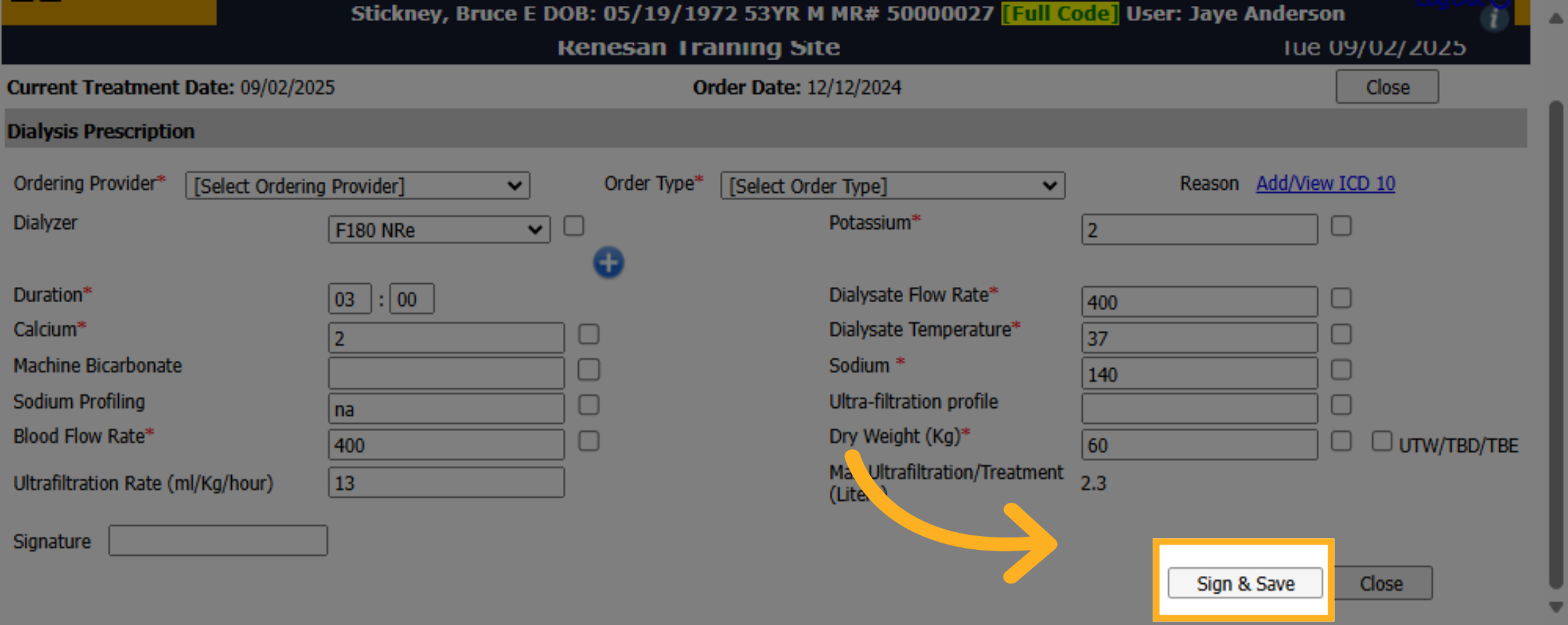The height and width of the screenshot is (625, 1568).
Task: Click the empty Machine Bicarbonate field
Action: coord(446,373)
